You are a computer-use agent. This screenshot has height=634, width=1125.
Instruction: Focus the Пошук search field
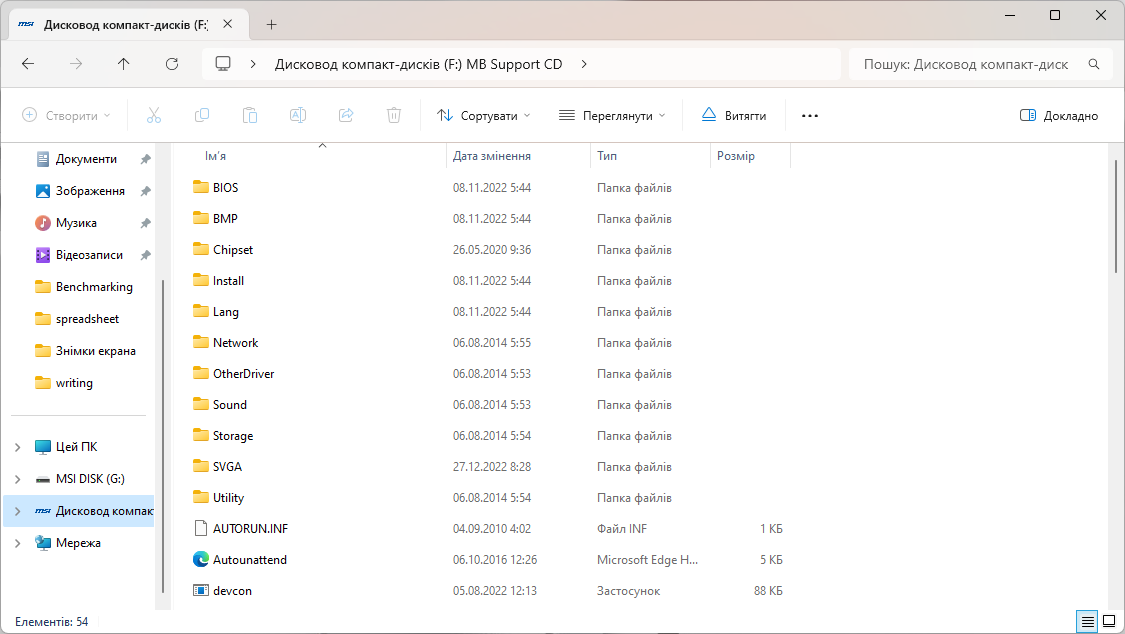click(966, 64)
